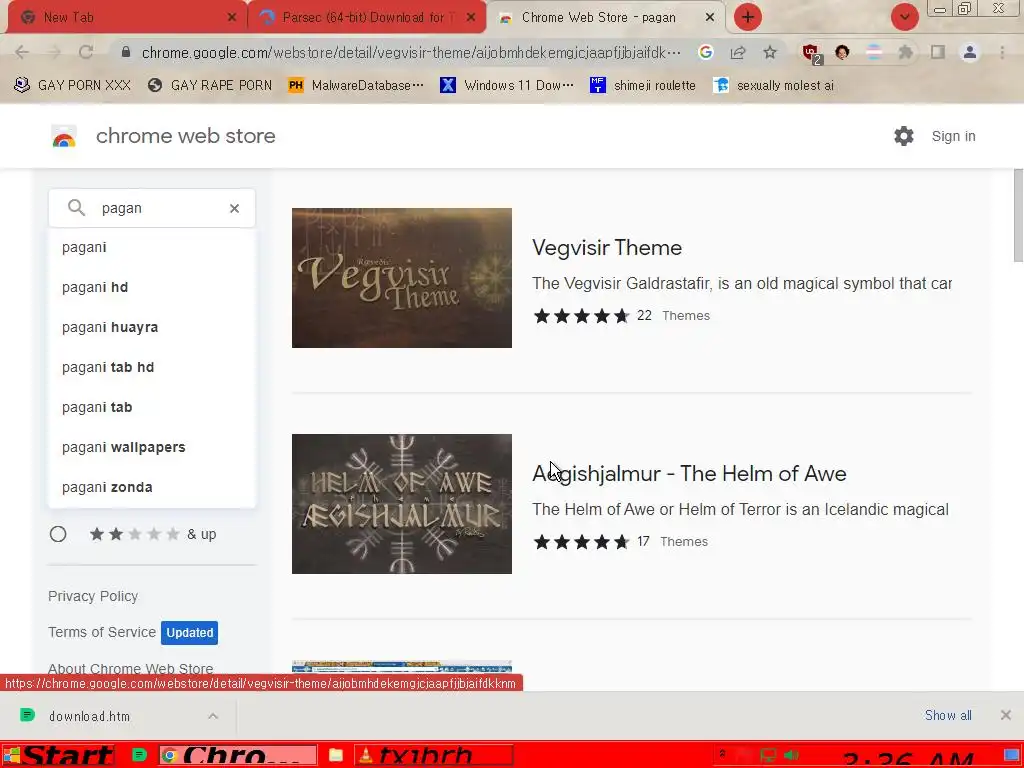Click the Vegvisir Theme thumbnail image
The height and width of the screenshot is (768, 1024).
[402, 278]
